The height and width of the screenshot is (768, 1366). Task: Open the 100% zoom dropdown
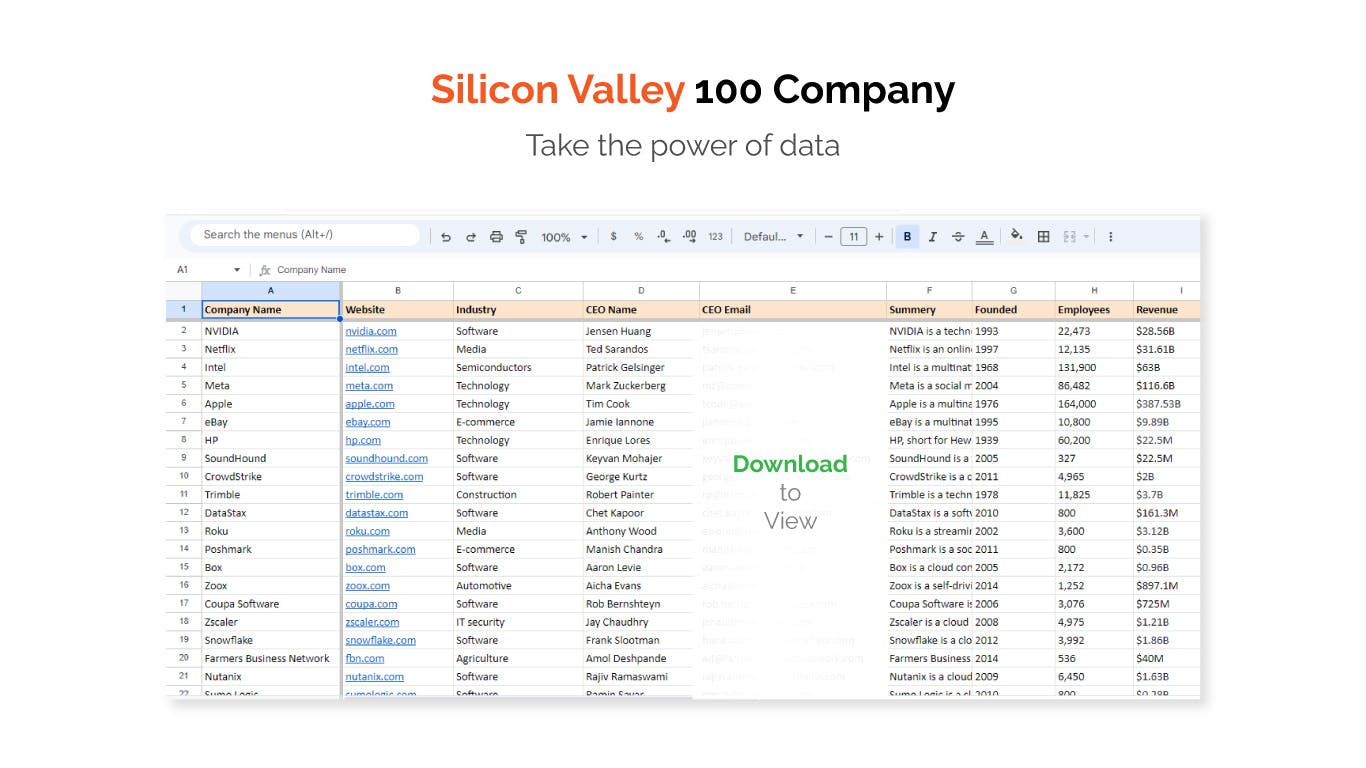tap(565, 237)
